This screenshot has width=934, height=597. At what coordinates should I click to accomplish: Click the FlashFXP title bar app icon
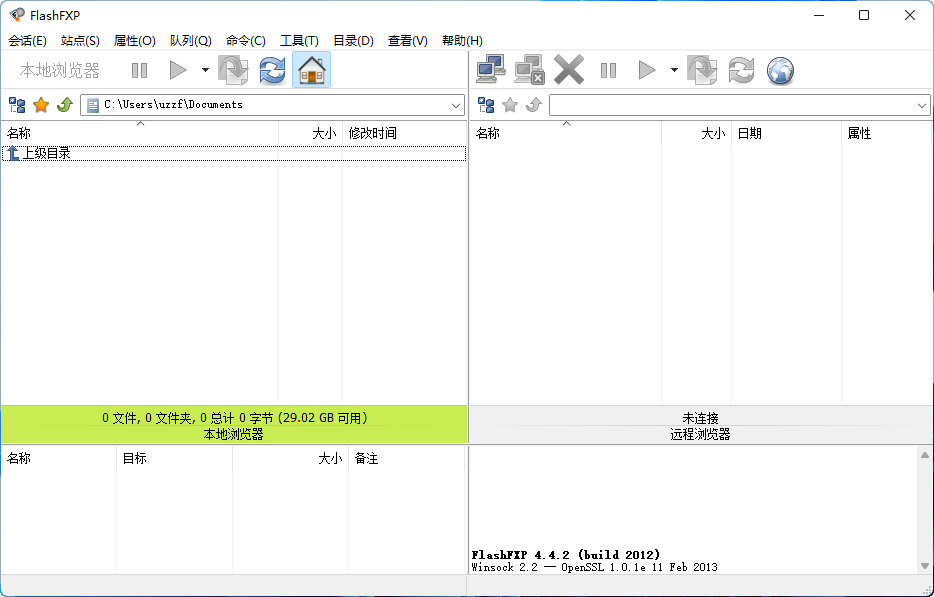[x=17, y=15]
